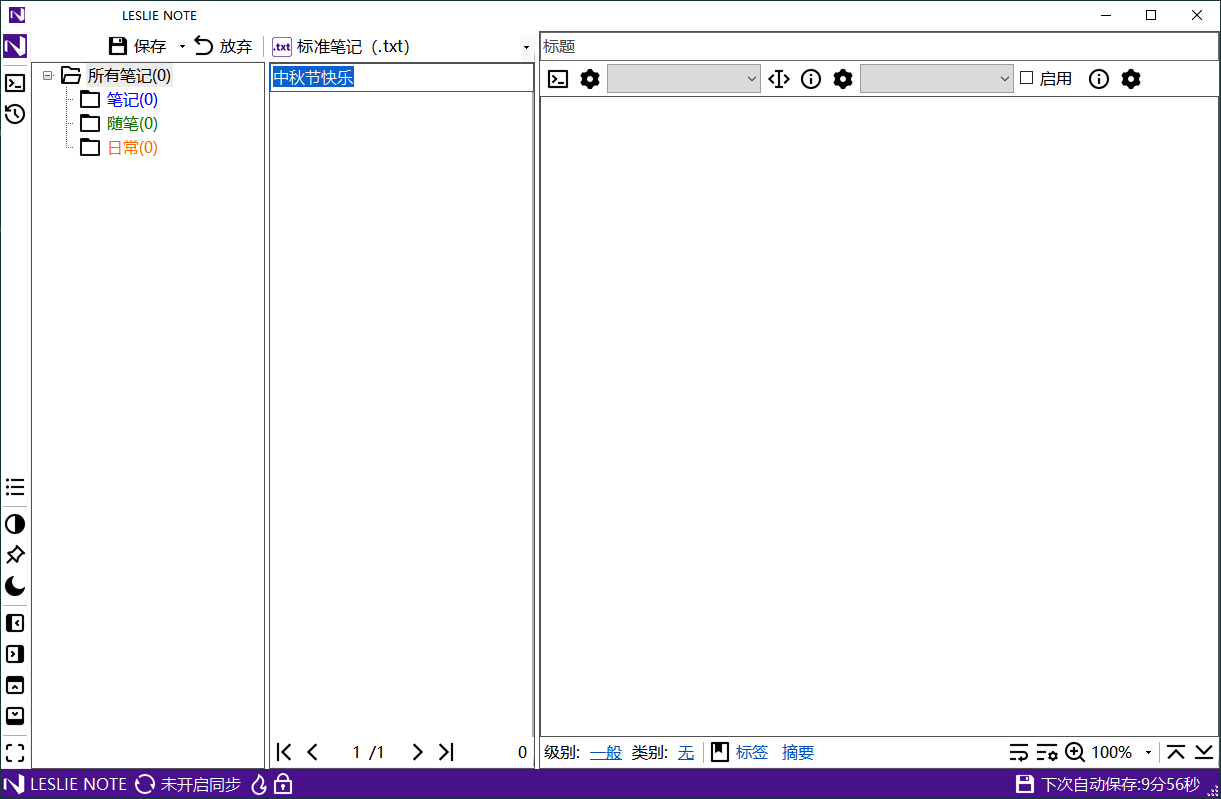Click the zoom in magnifier icon
The width and height of the screenshot is (1221, 799).
pos(1075,753)
